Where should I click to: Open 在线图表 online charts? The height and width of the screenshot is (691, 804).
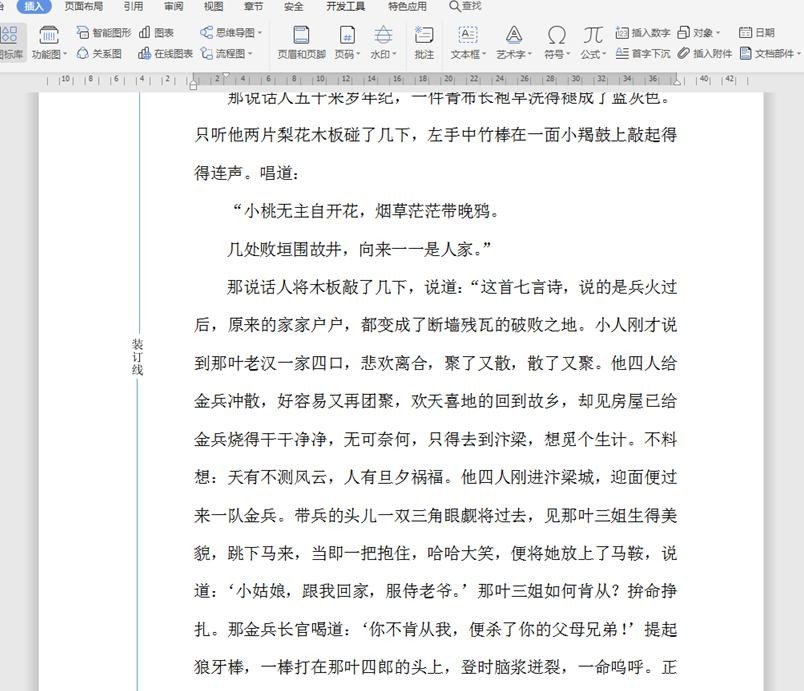(x=165, y=54)
